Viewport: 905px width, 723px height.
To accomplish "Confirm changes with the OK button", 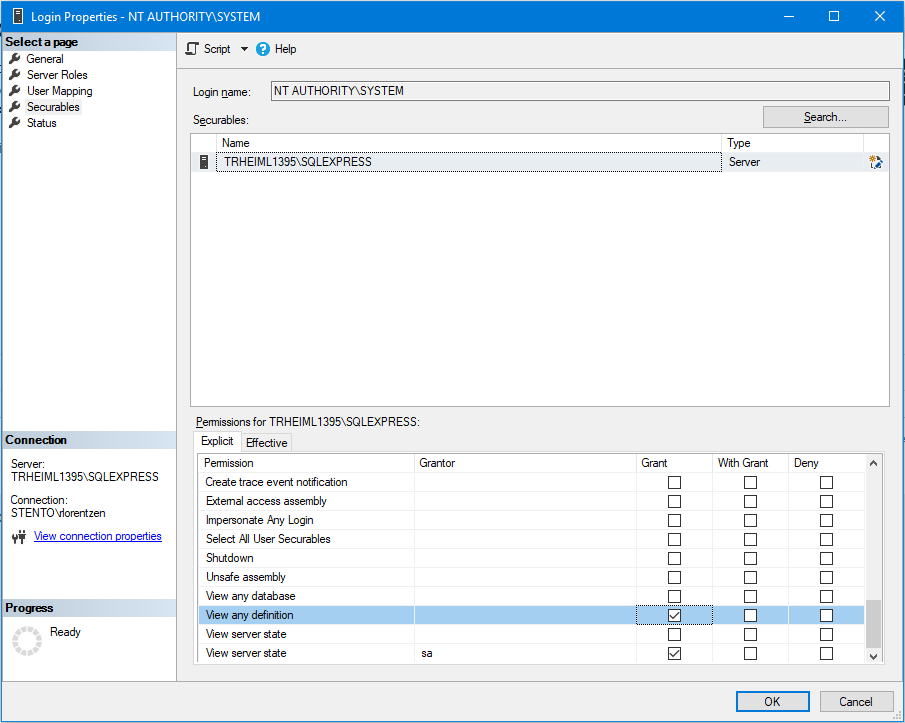I will pos(772,701).
